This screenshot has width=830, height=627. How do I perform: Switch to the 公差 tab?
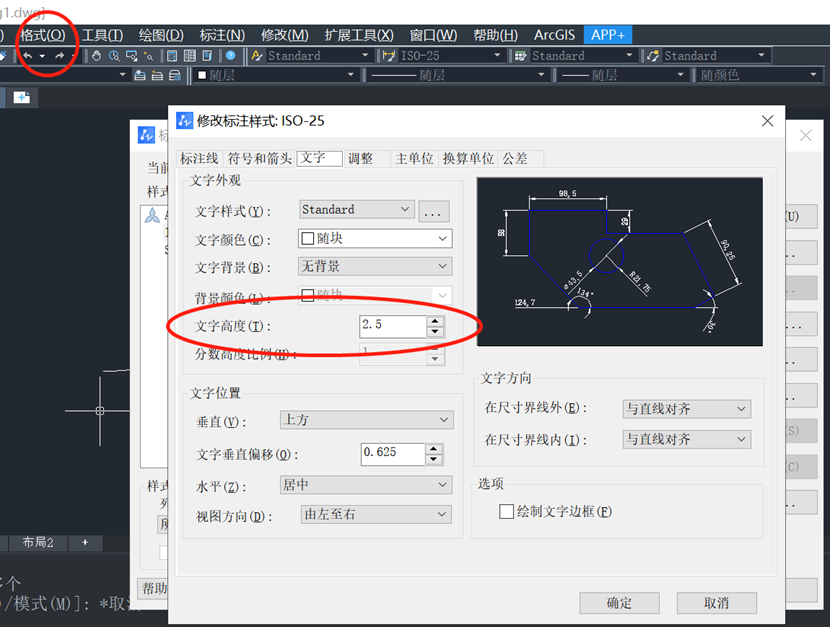pos(518,158)
